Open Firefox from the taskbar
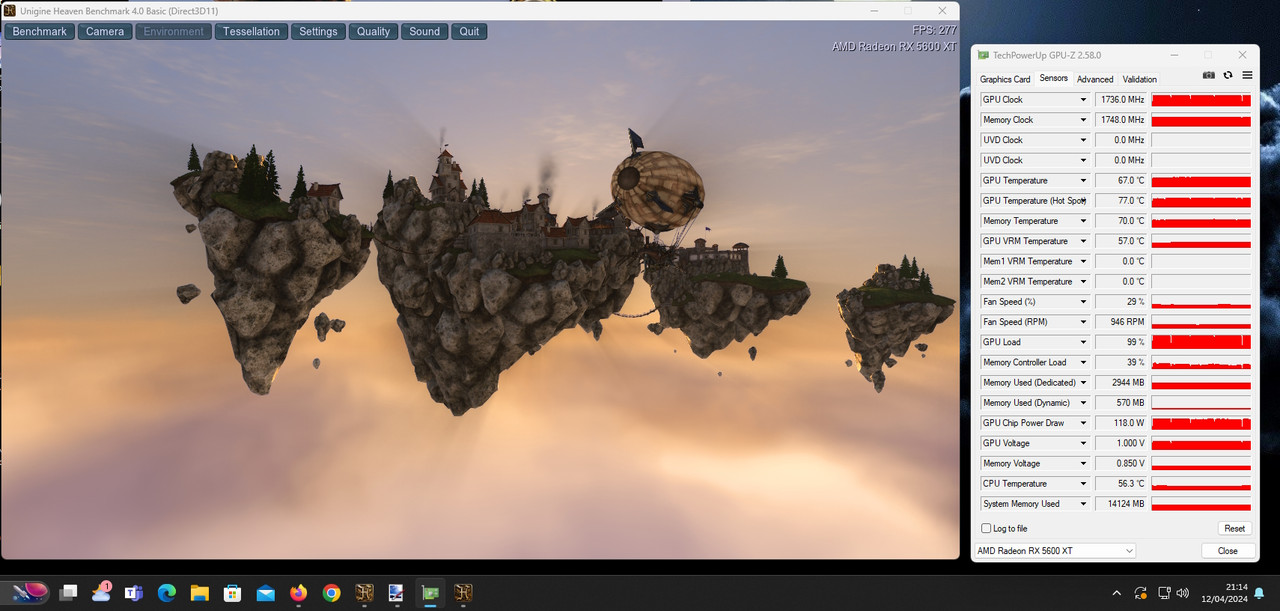 [x=298, y=593]
